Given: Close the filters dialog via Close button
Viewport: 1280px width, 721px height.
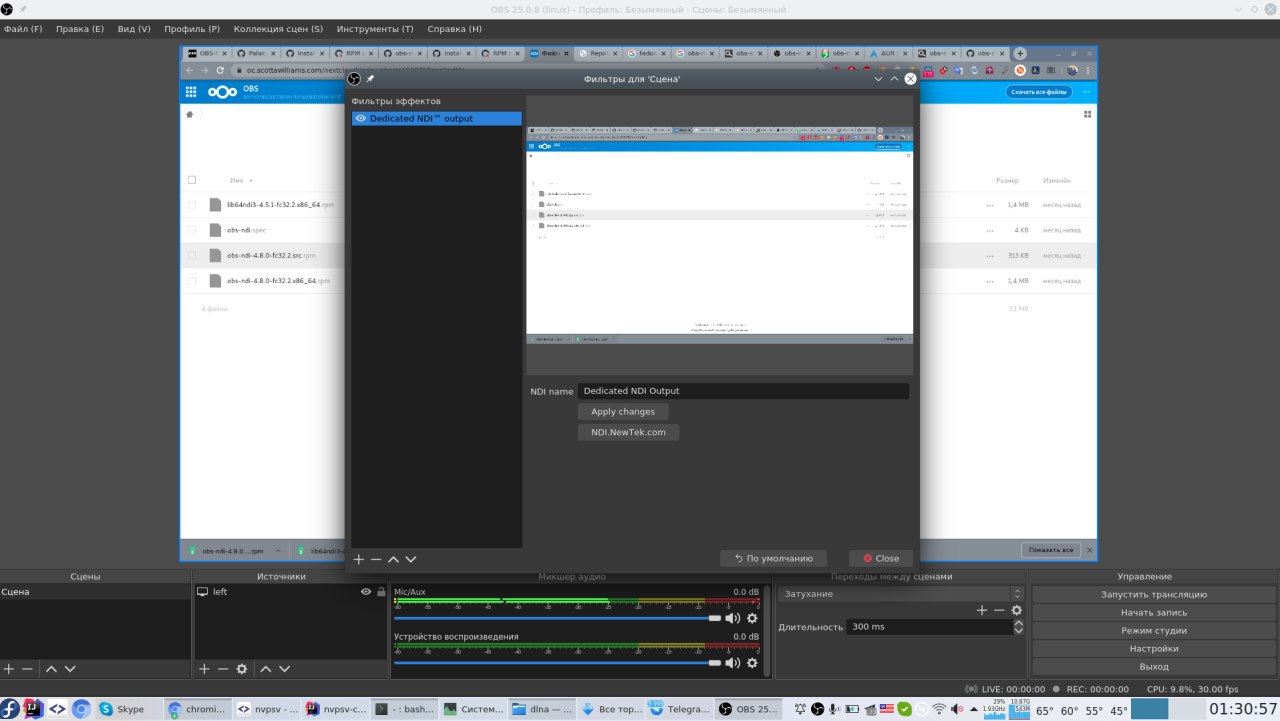Looking at the screenshot, I should 881,558.
